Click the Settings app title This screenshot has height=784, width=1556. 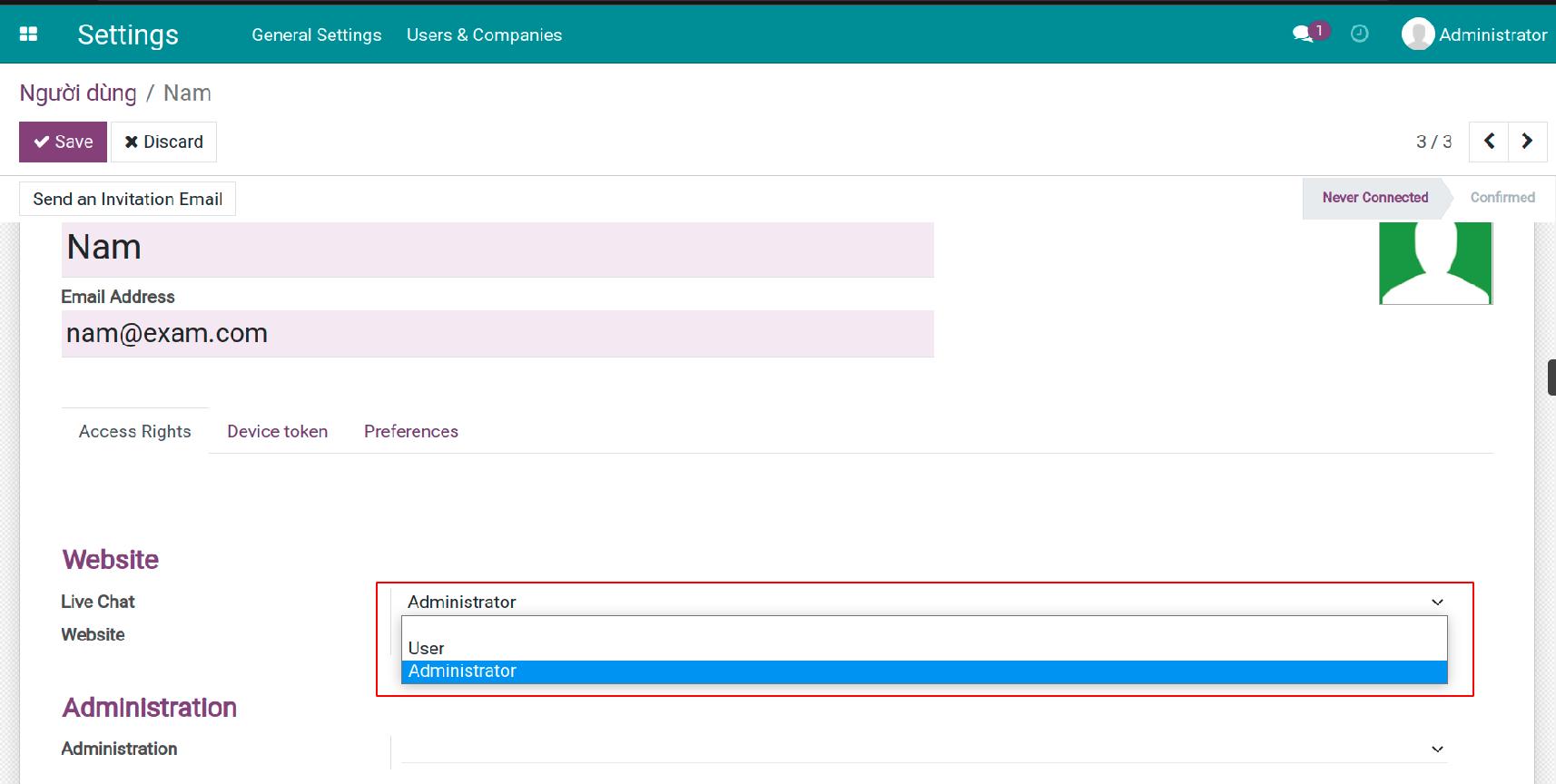pyautogui.click(x=128, y=34)
